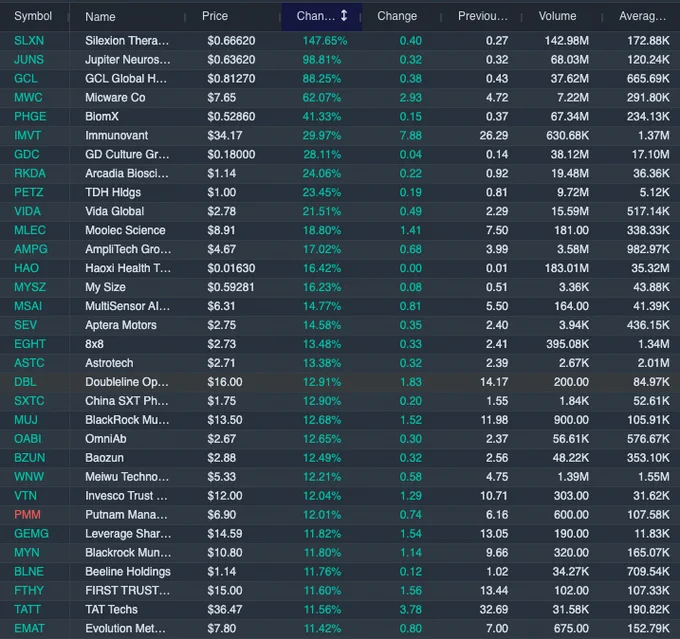Select the Silexion Thera… name cell
680x639 pixels.
click(127, 41)
